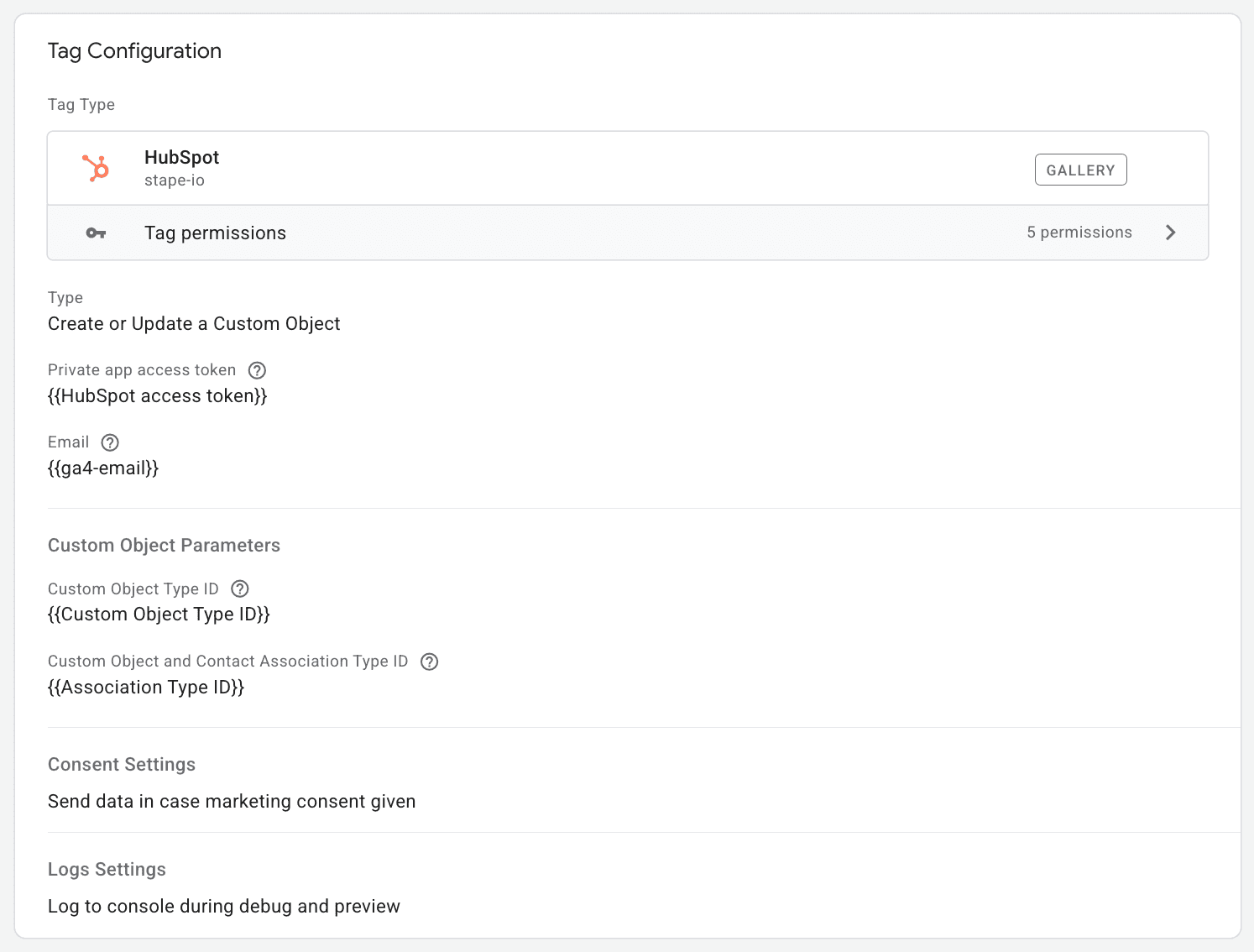This screenshot has height=952, width=1254.
Task: Edit the Custom Object Type ID value
Action: 159,614
